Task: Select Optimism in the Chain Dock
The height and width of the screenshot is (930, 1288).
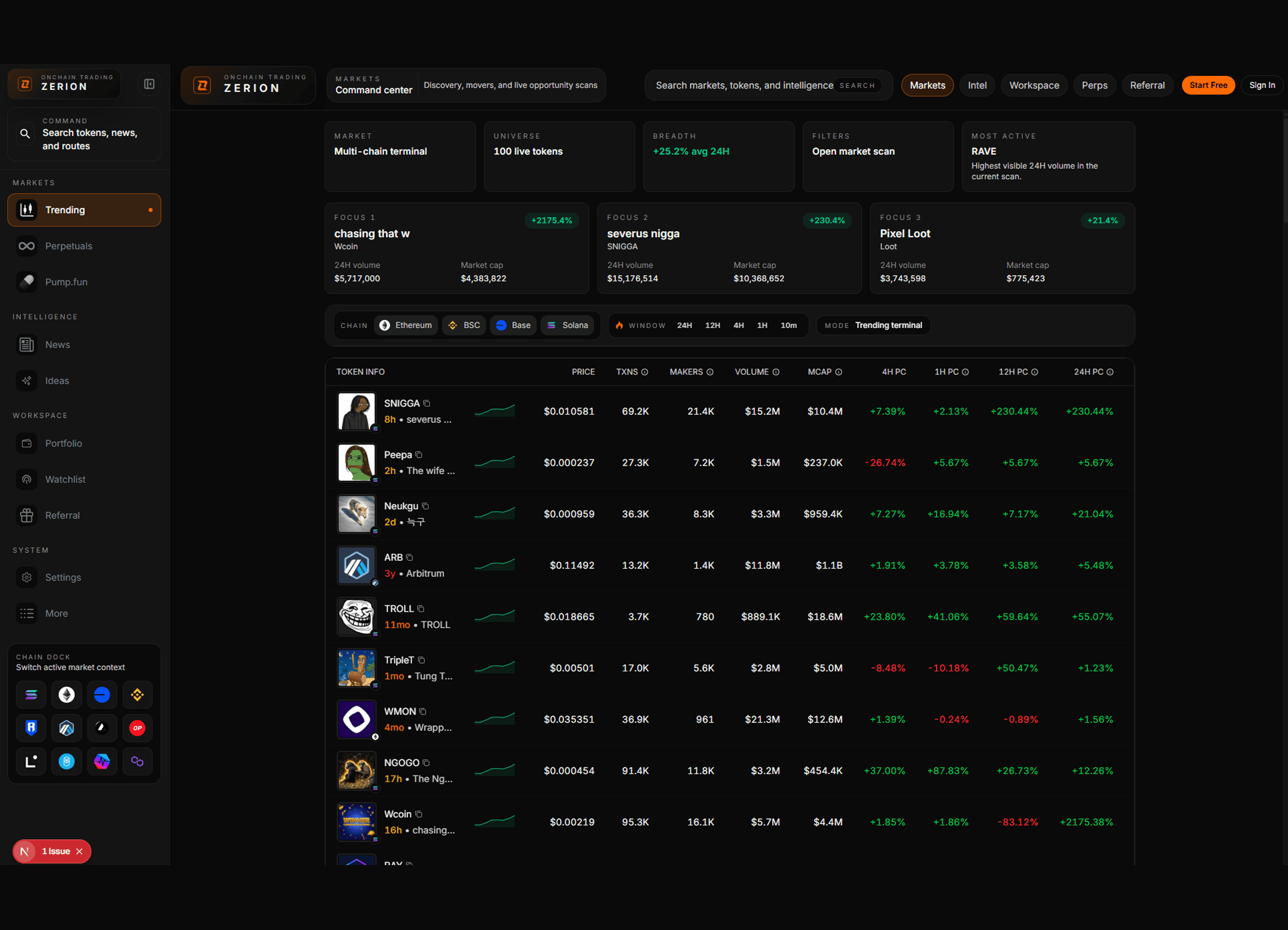Action: pyautogui.click(x=137, y=728)
